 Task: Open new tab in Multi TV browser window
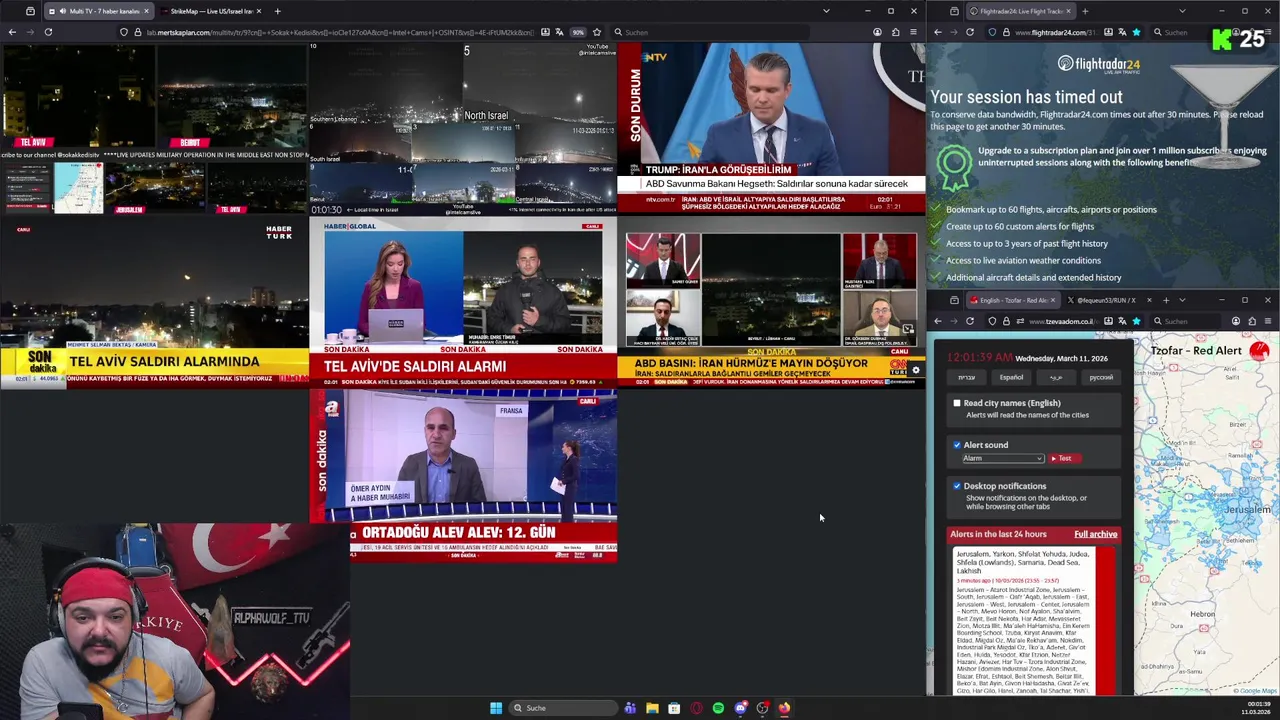[x=277, y=11]
